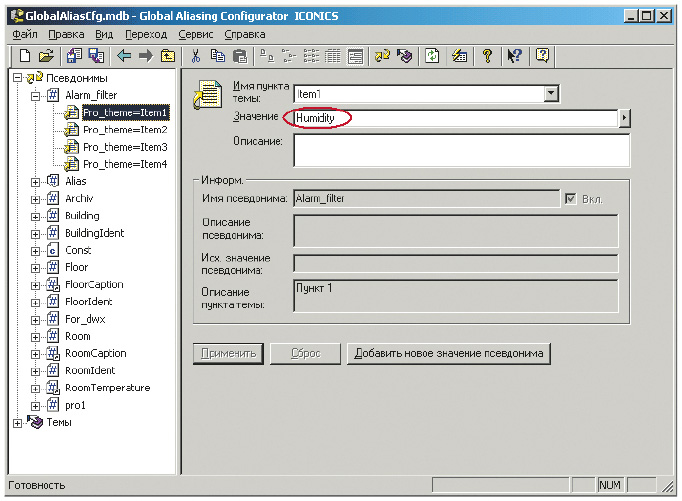Viewport: 682px width, 501px height.
Task: Expand the Темы tree node
Action: (17, 423)
